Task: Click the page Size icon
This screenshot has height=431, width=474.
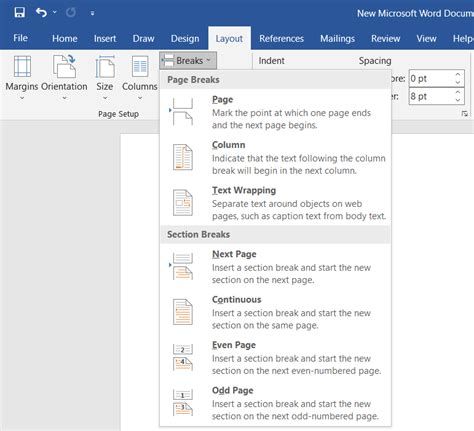Action: (x=105, y=67)
